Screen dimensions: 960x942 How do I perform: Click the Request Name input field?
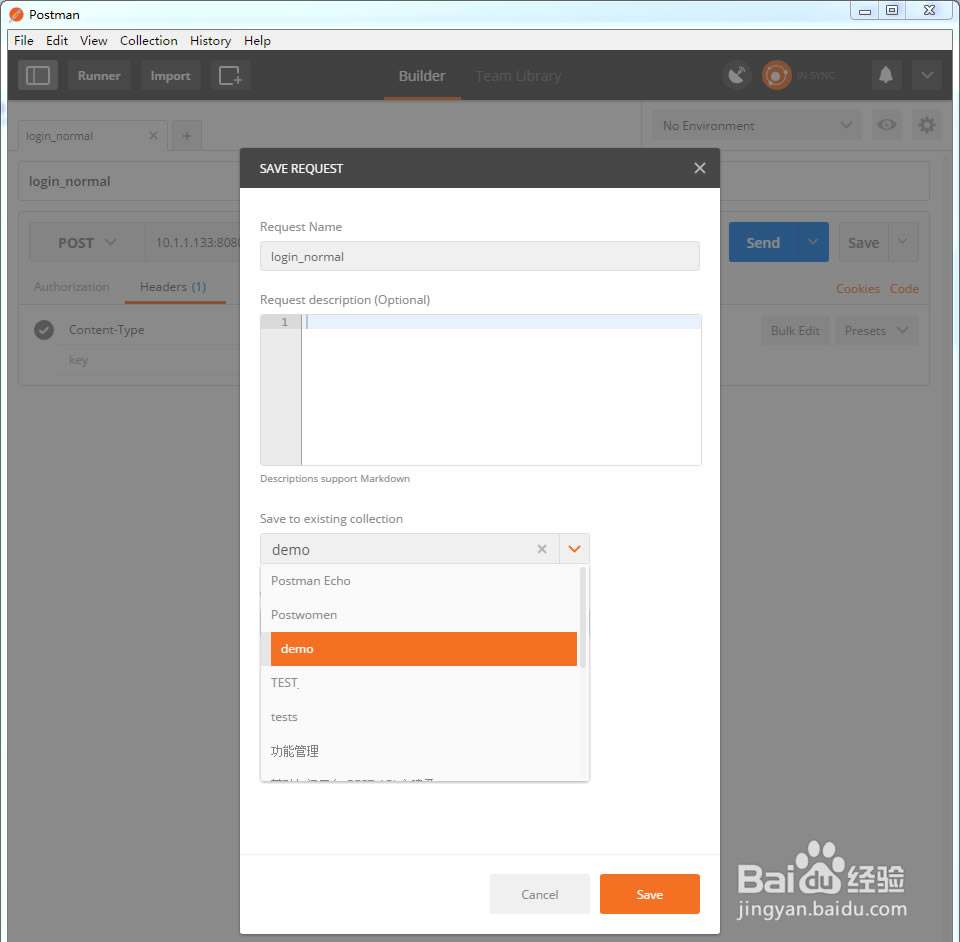coord(479,257)
